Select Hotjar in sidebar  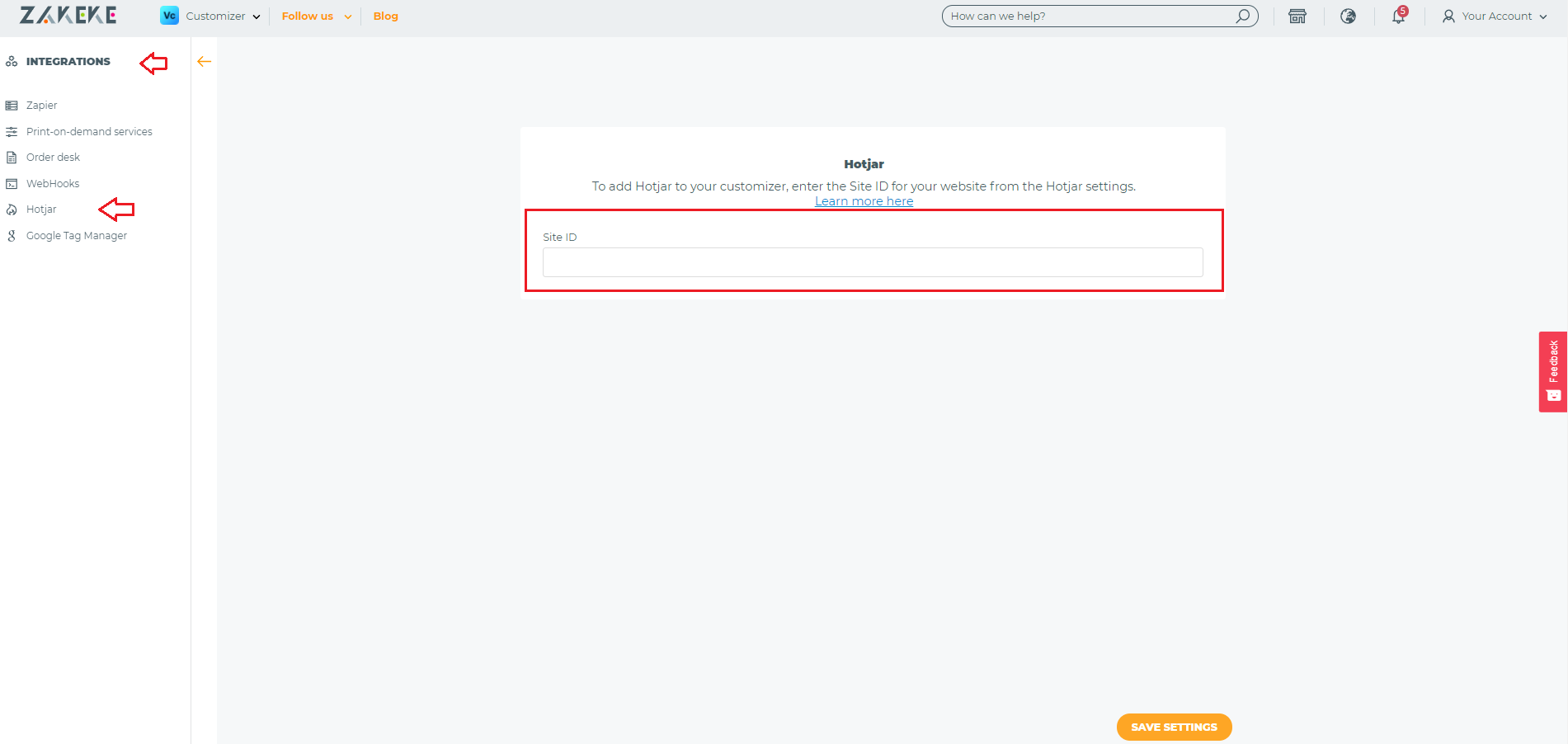(41, 210)
